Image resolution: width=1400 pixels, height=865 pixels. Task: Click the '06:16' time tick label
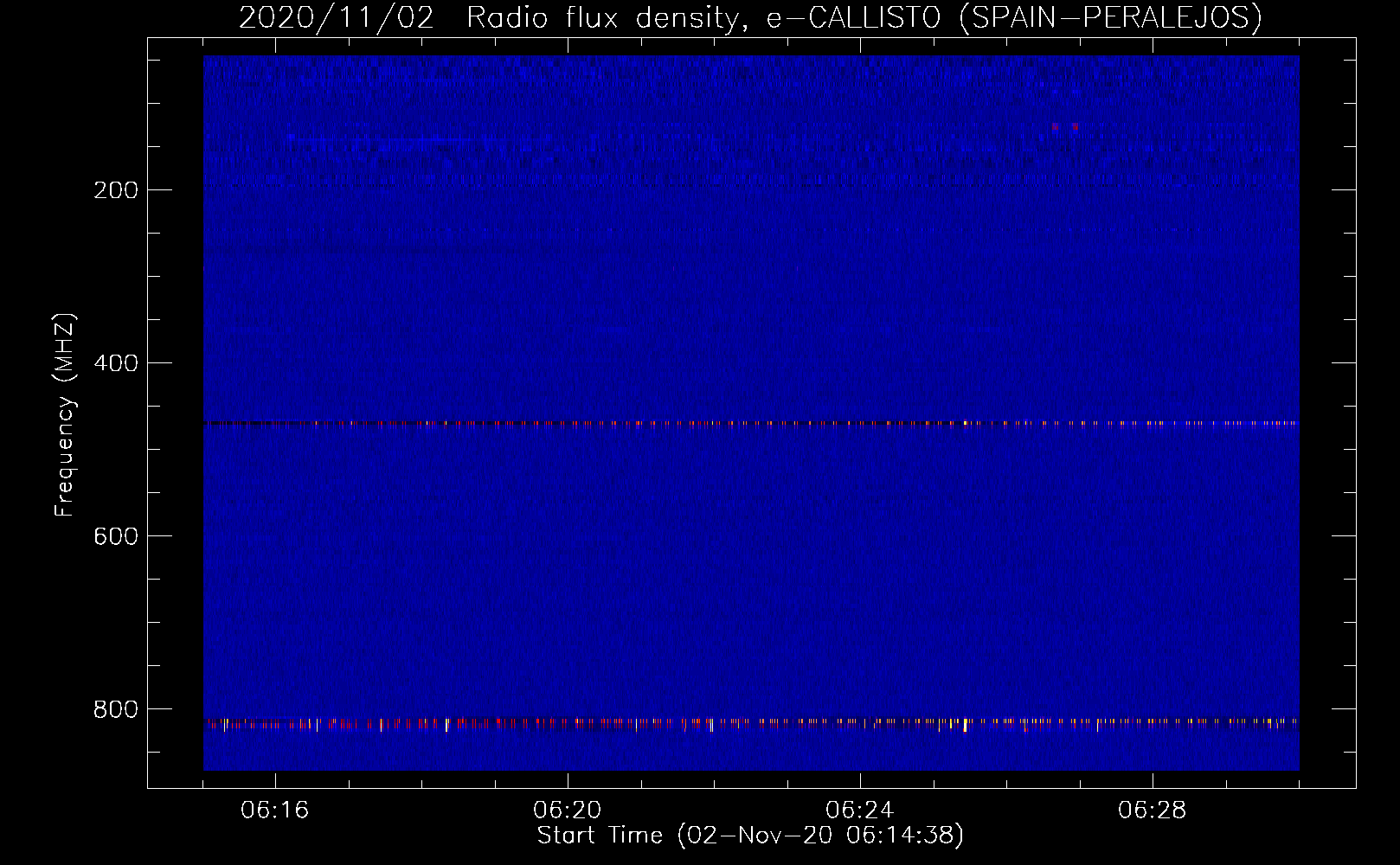pos(275,811)
